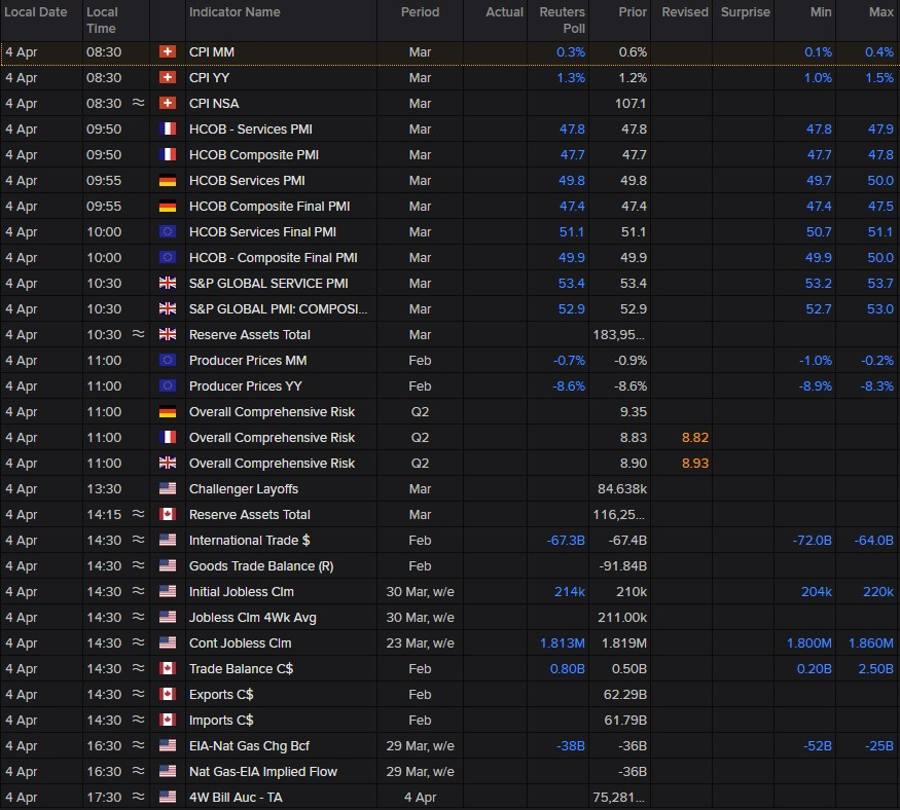900x810 pixels.
Task: Click the Swiss flag in the CPI MM row
Action: point(167,52)
